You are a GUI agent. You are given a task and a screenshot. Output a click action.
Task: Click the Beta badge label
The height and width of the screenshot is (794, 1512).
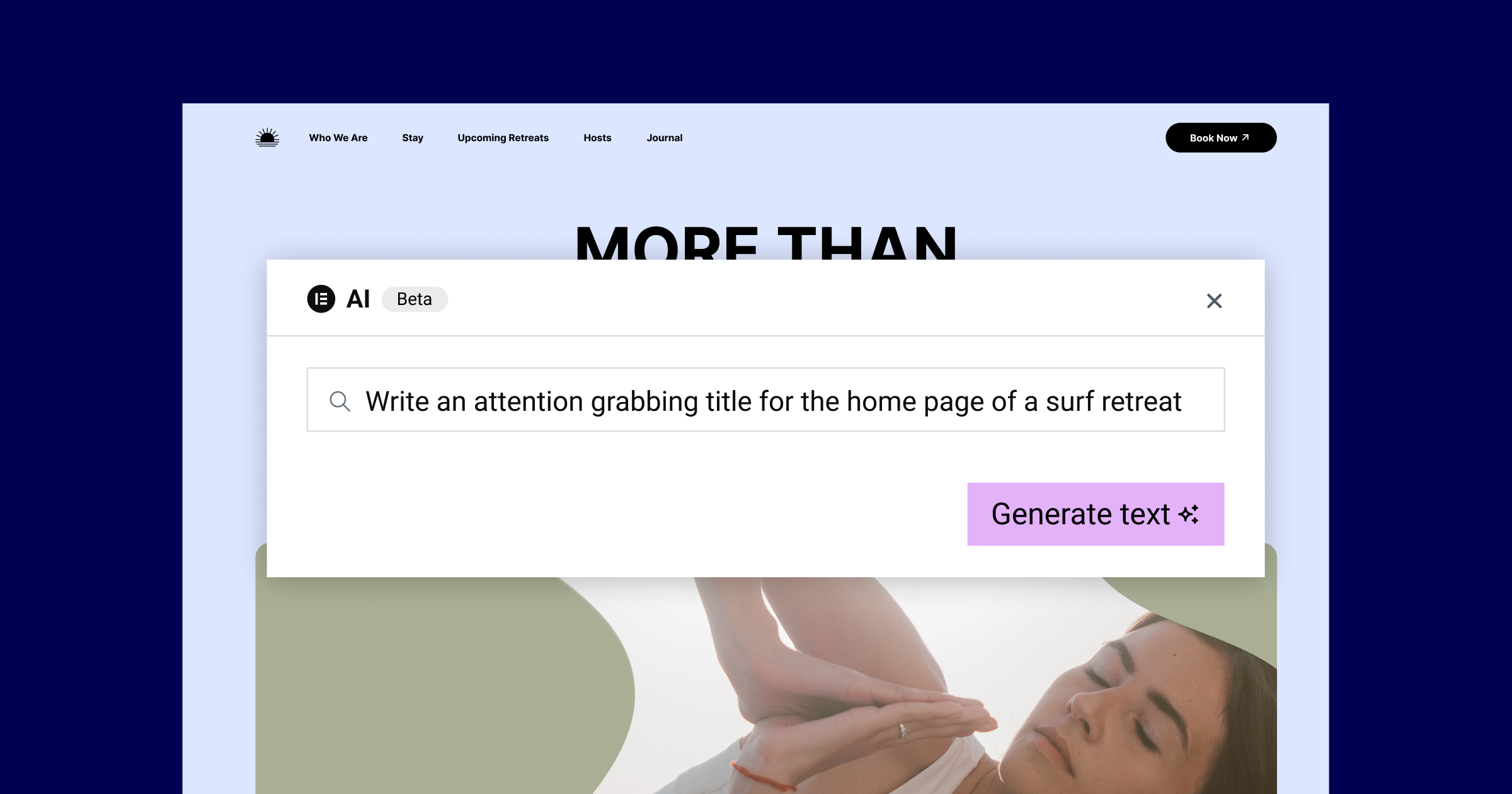(413, 298)
